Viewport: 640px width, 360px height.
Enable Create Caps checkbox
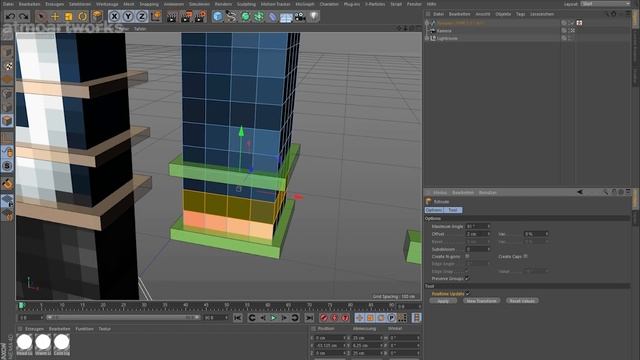(525, 256)
